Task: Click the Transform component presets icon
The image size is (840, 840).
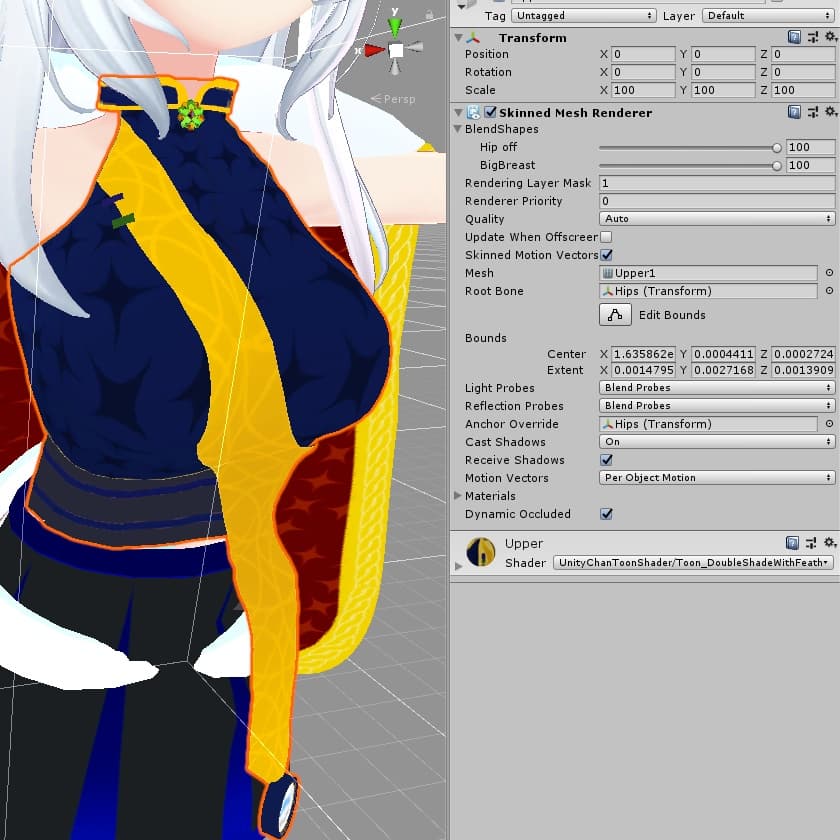Action: coord(811,37)
